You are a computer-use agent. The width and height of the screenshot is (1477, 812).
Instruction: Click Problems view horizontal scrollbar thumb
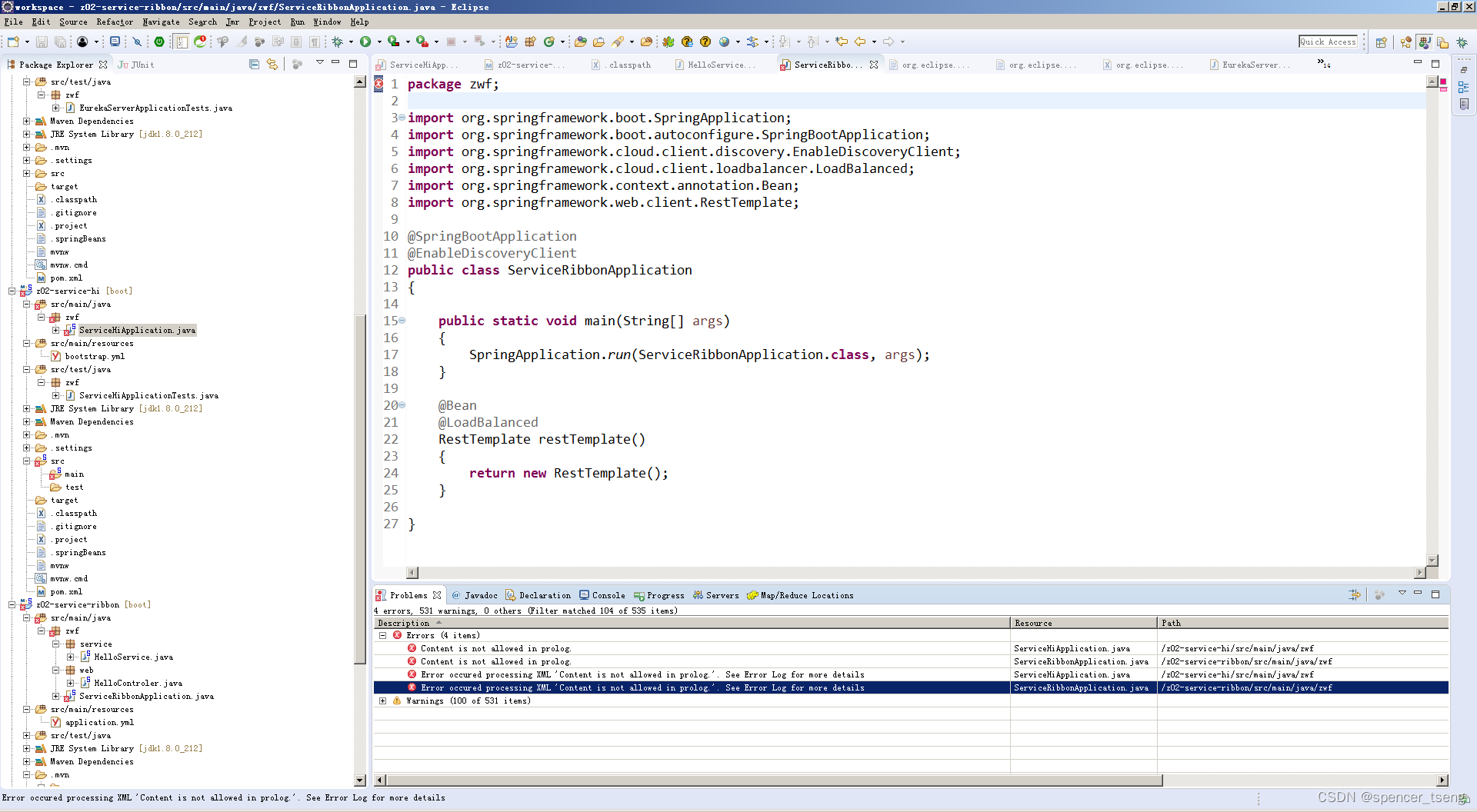(773, 780)
